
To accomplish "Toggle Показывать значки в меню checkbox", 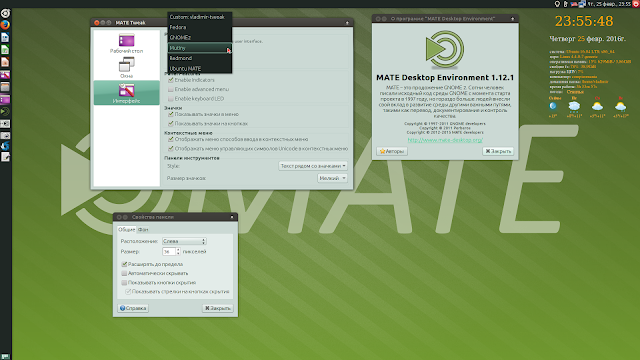I will [x=171, y=114].
